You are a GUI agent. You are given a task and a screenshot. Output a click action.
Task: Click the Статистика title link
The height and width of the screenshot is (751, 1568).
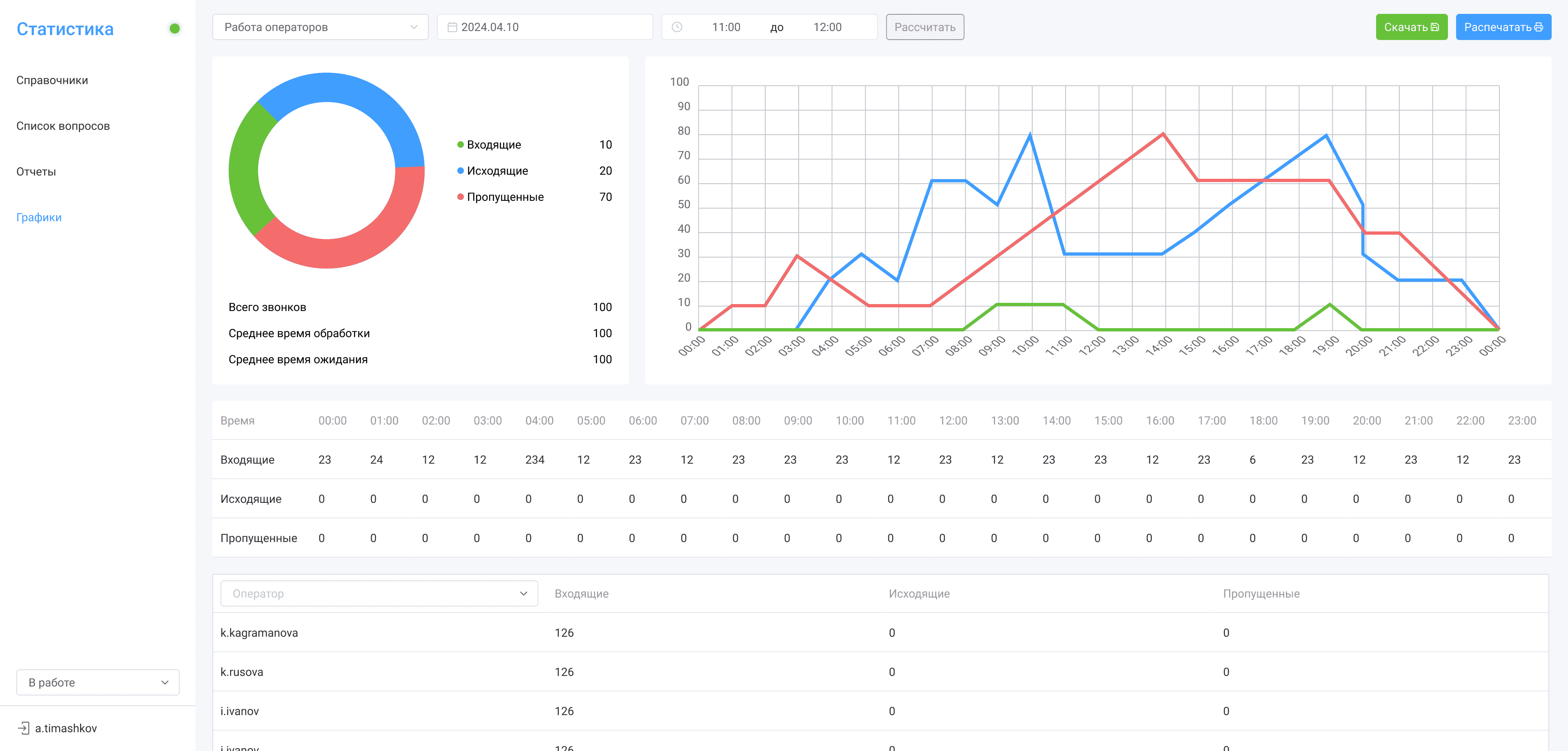65,29
